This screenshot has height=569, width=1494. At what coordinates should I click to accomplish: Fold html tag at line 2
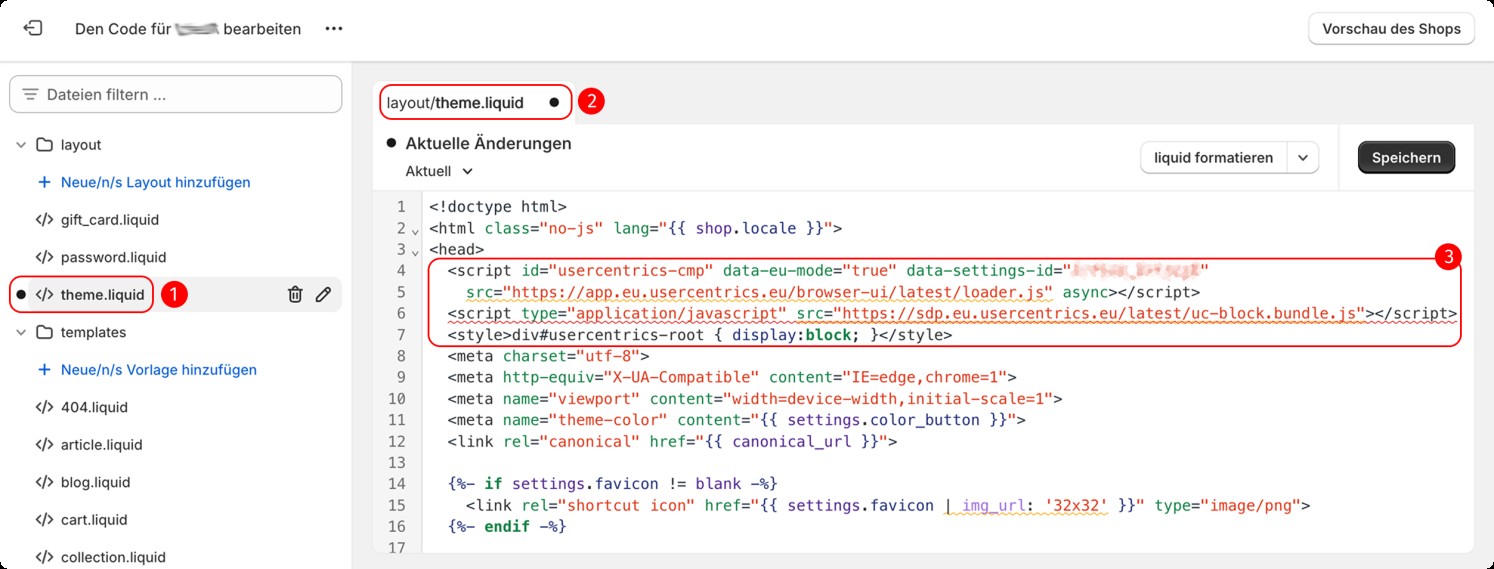(x=416, y=231)
